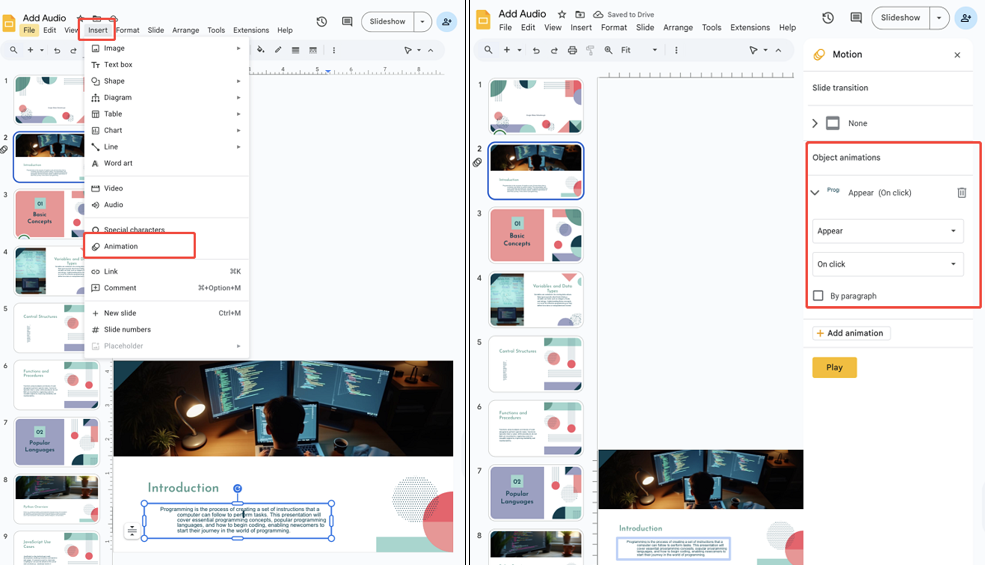985x565 pixels.
Task: Open the File menu in left window
Action: [x=29, y=30]
